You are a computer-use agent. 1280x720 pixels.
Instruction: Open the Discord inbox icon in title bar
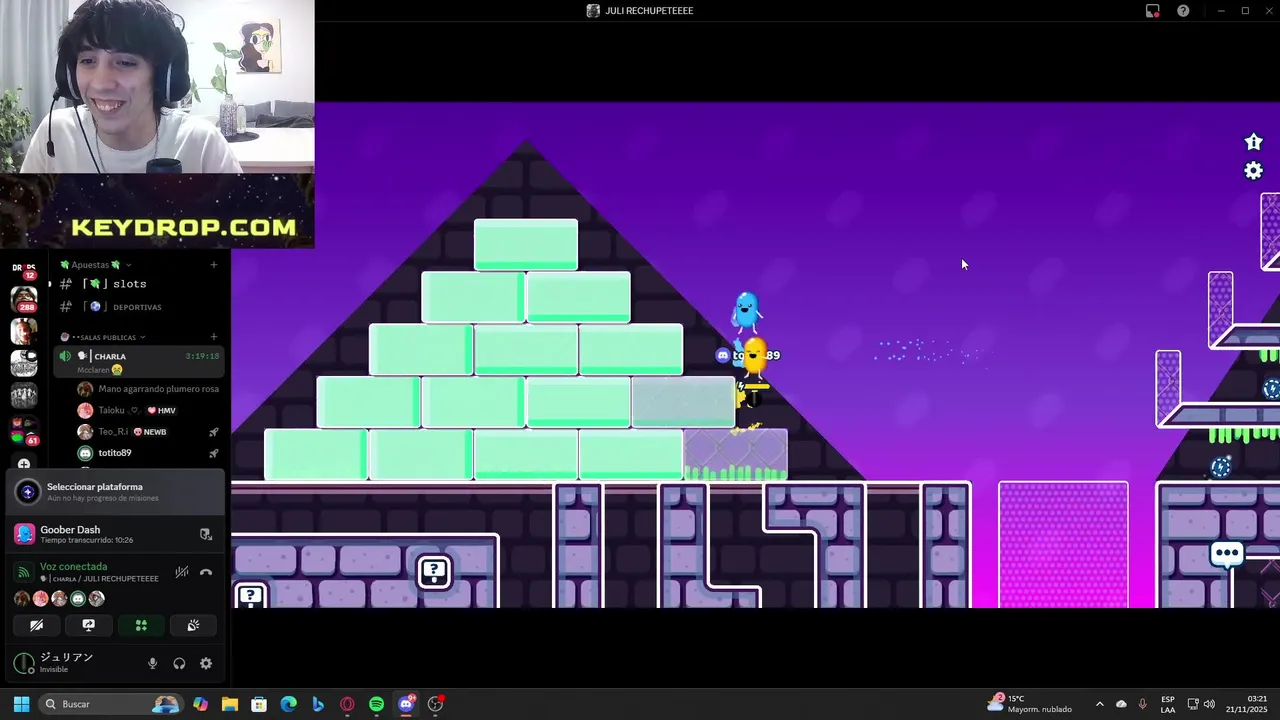(1152, 11)
